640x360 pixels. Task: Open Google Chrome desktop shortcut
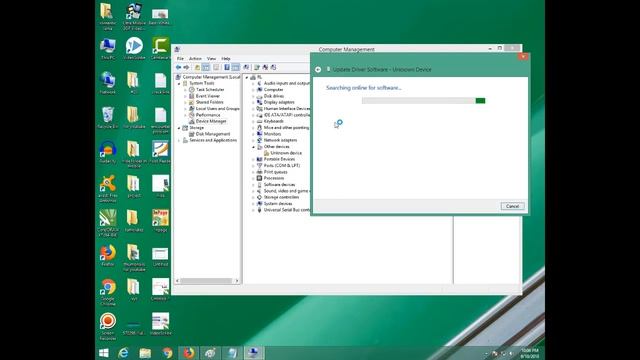coord(108,292)
